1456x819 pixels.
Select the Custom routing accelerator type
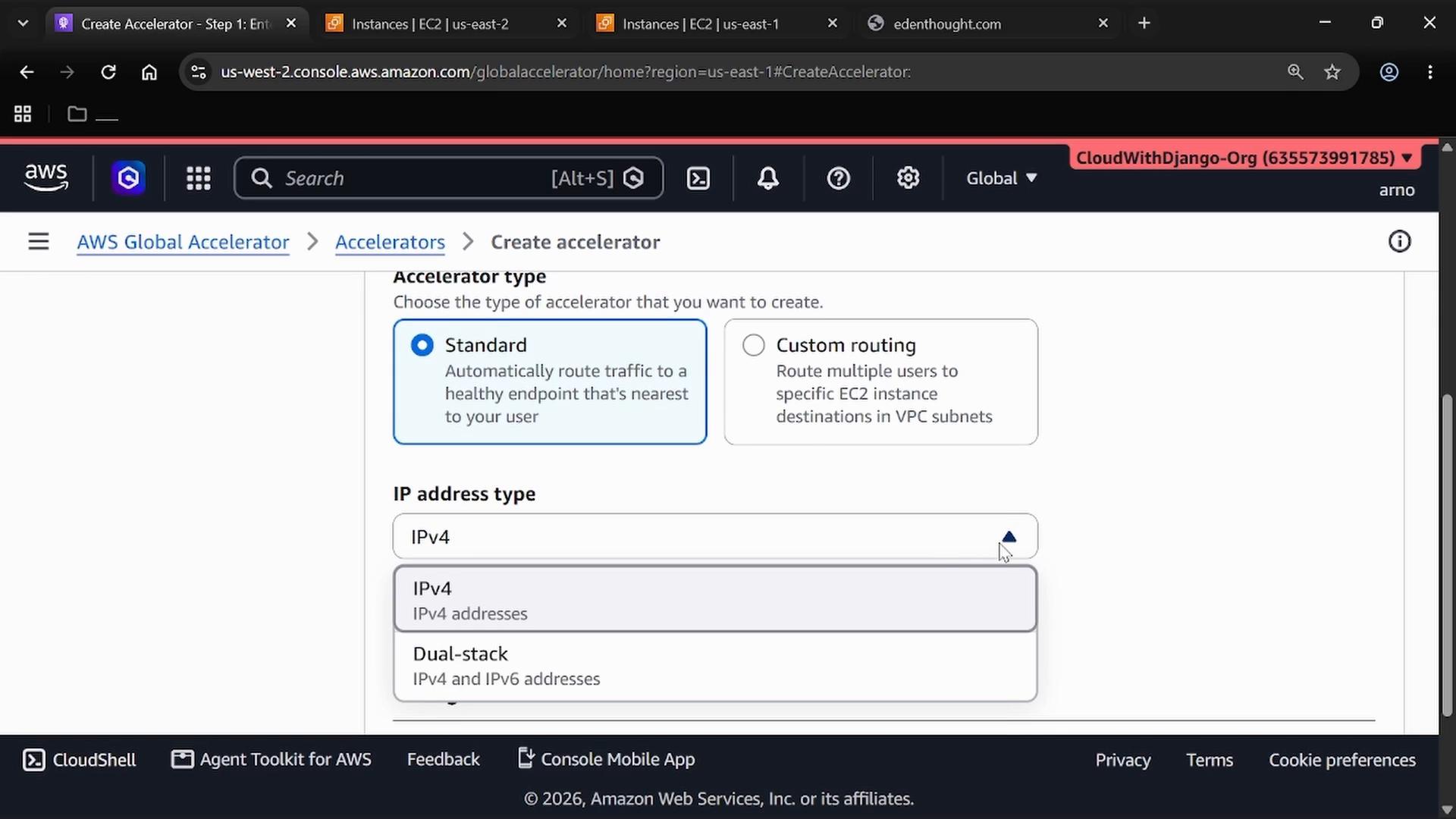tap(880, 381)
